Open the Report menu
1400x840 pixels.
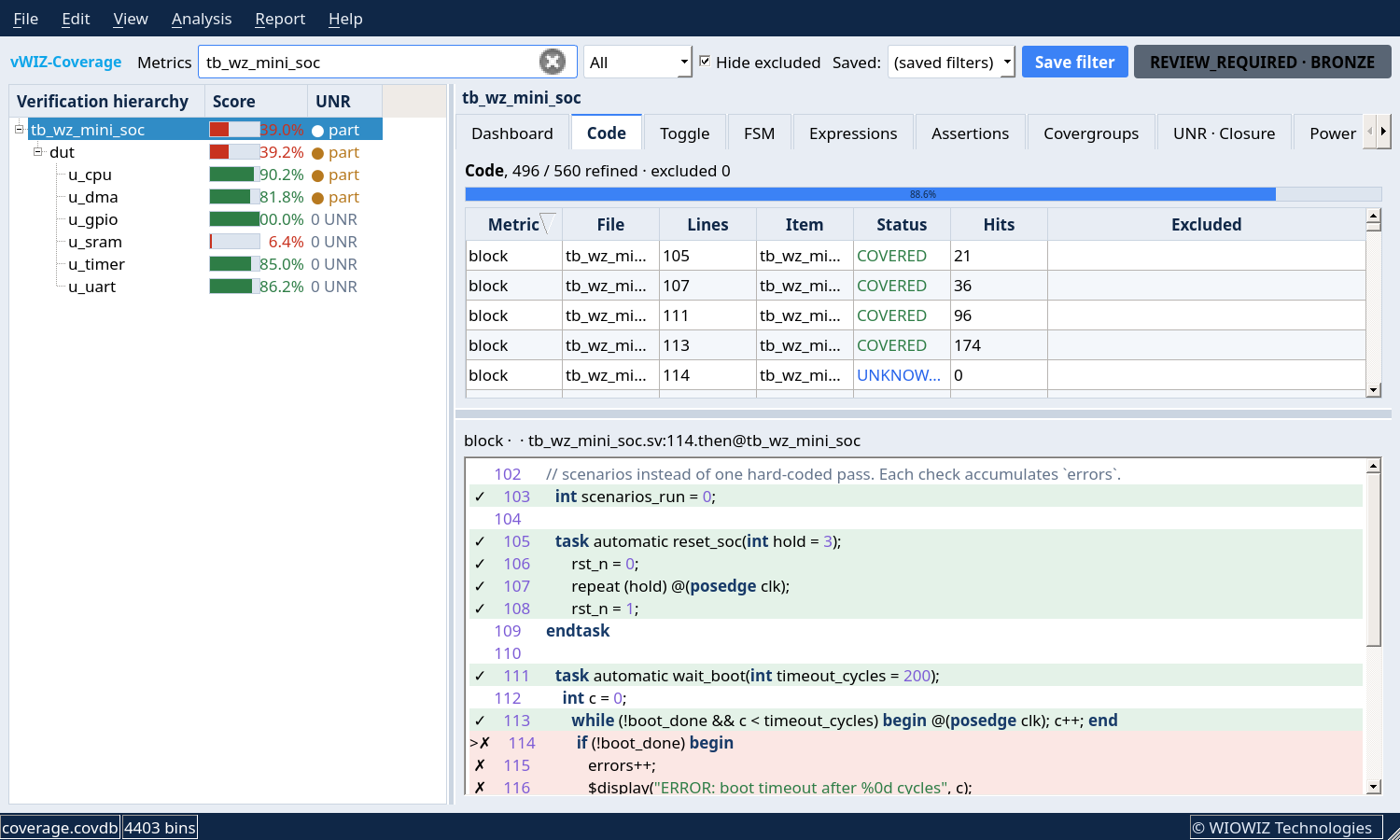pos(280,19)
